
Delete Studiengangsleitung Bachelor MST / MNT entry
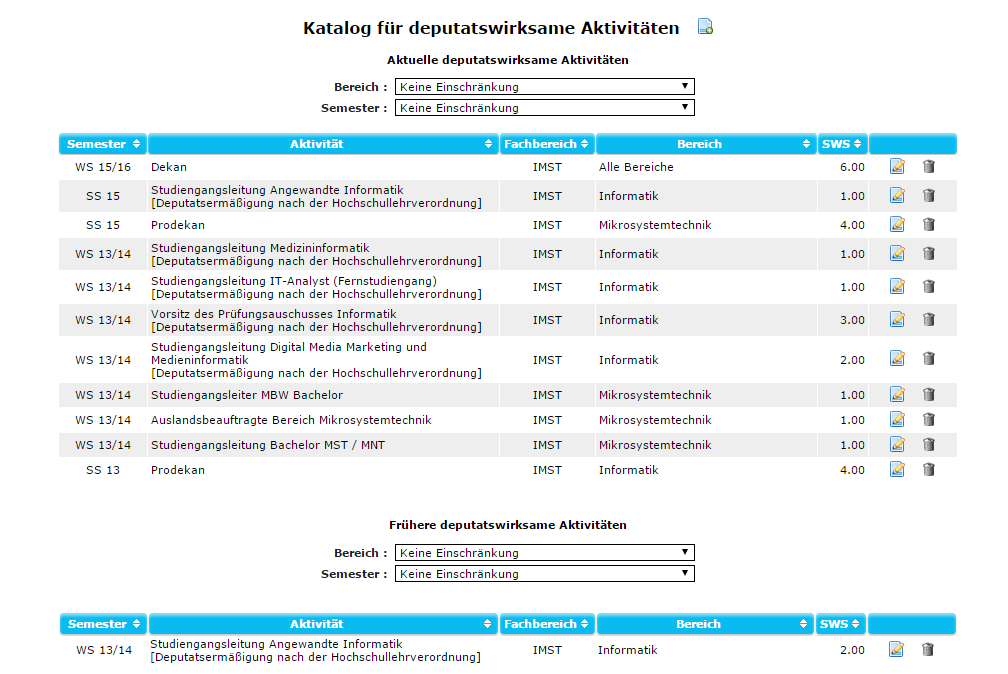click(929, 444)
